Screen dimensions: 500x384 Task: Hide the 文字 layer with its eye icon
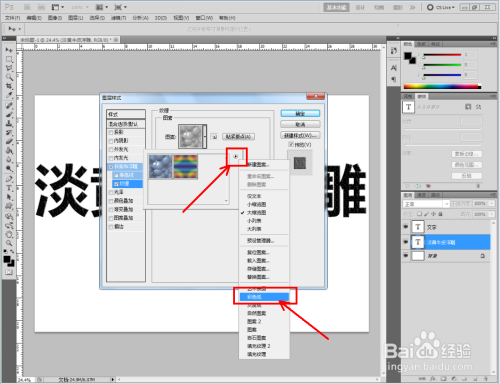pyautogui.click(x=406, y=227)
